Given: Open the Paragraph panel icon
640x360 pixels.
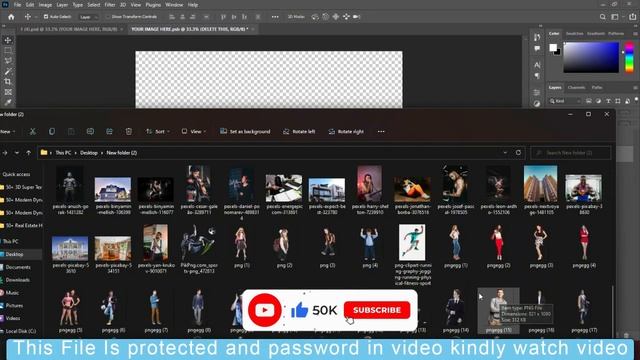Looking at the screenshot, I should 537,76.
